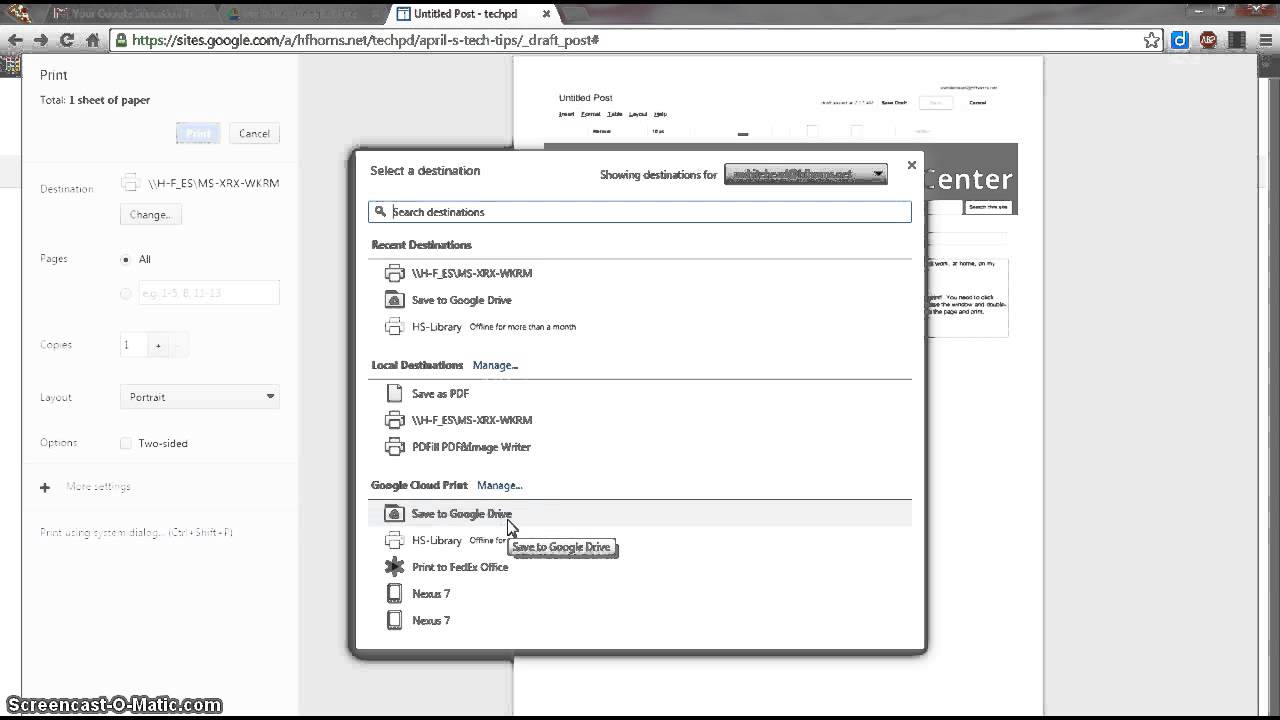Click the first Nexus 7 device icon

[x=394, y=593]
